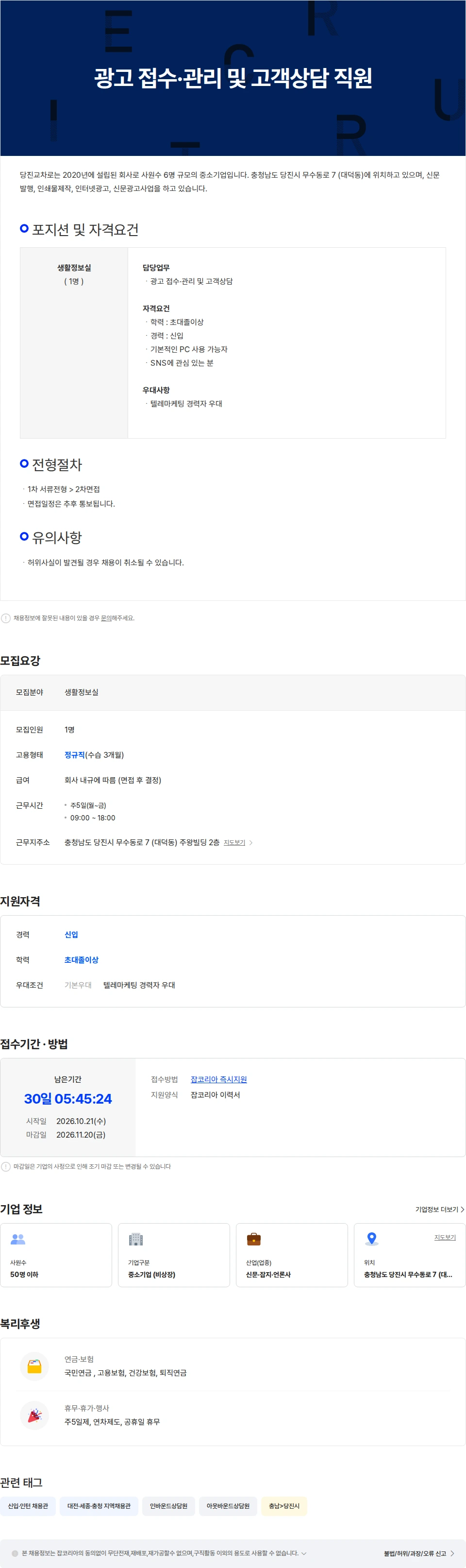The height and width of the screenshot is (1568, 466).
Task: Click the 초대졸이상 education text
Action: [x=82, y=960]
